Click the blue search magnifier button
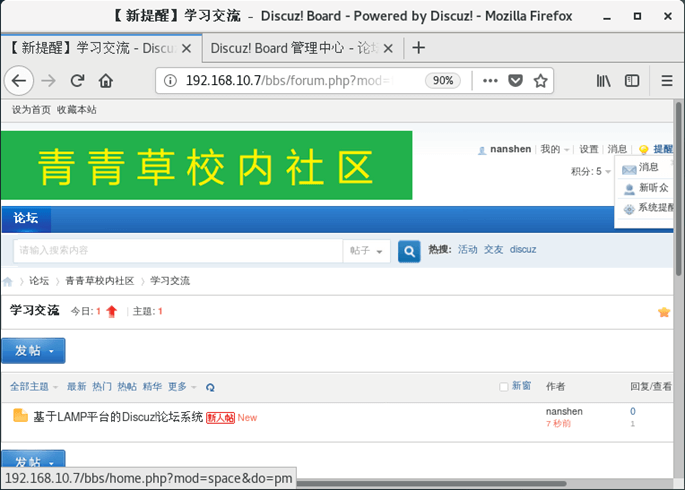The image size is (685, 490). 409,251
